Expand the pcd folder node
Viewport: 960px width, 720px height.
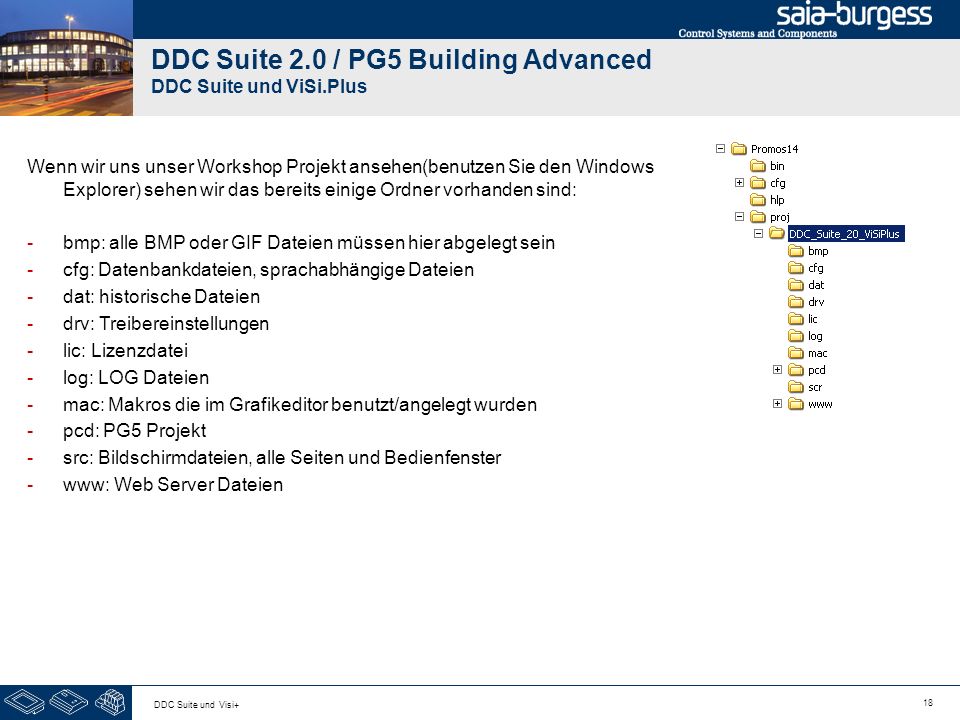[x=778, y=370]
